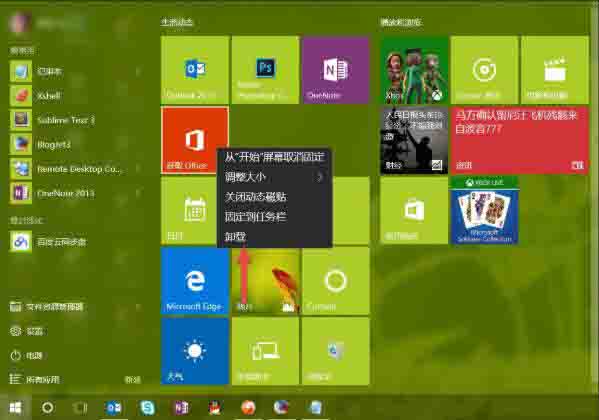This screenshot has width=599, height=420.
Task: Expand the 调整大小 submenu arrow
Action: point(320,177)
